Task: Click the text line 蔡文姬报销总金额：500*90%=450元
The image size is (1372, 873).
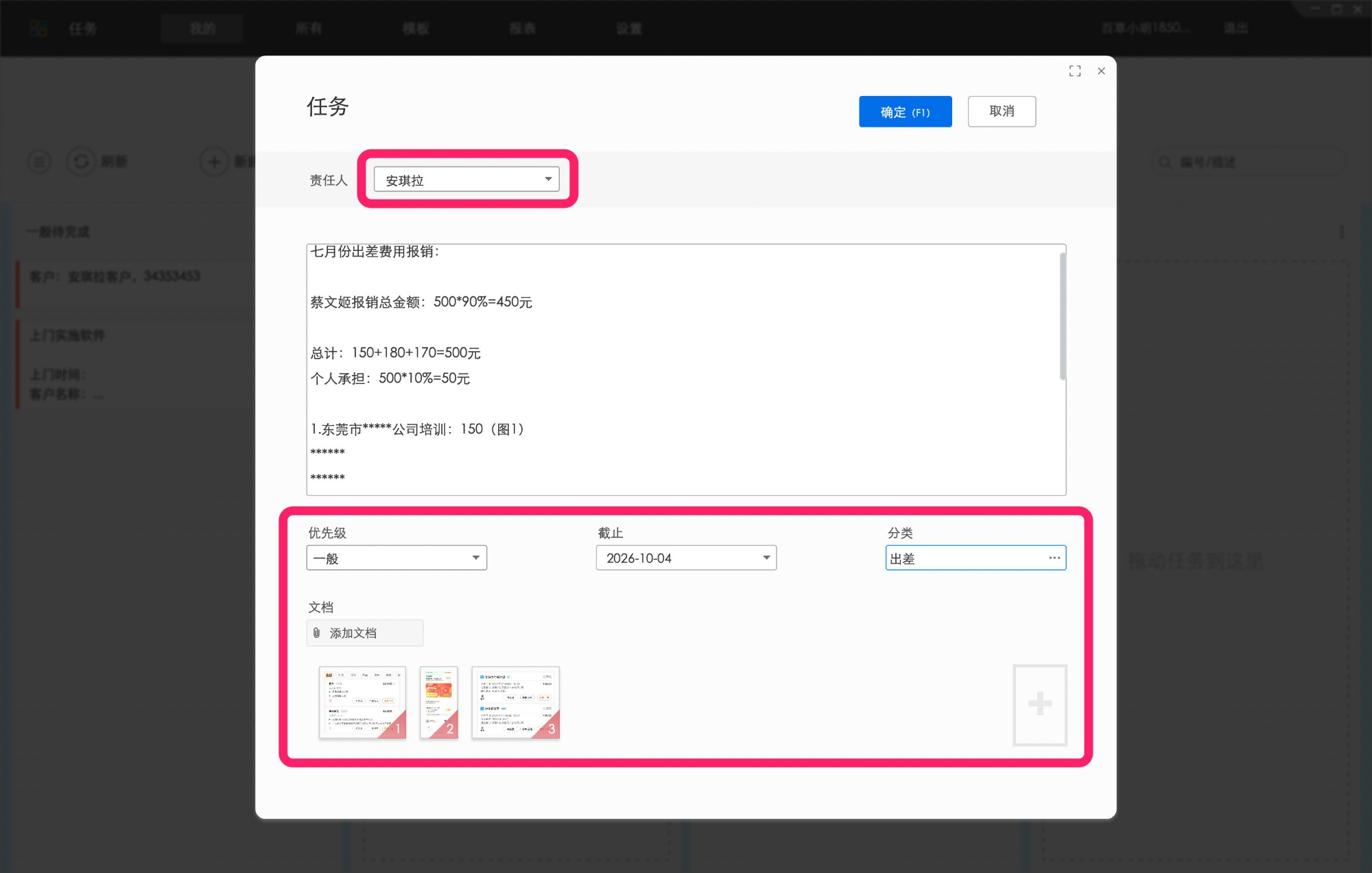Action: [x=421, y=302]
